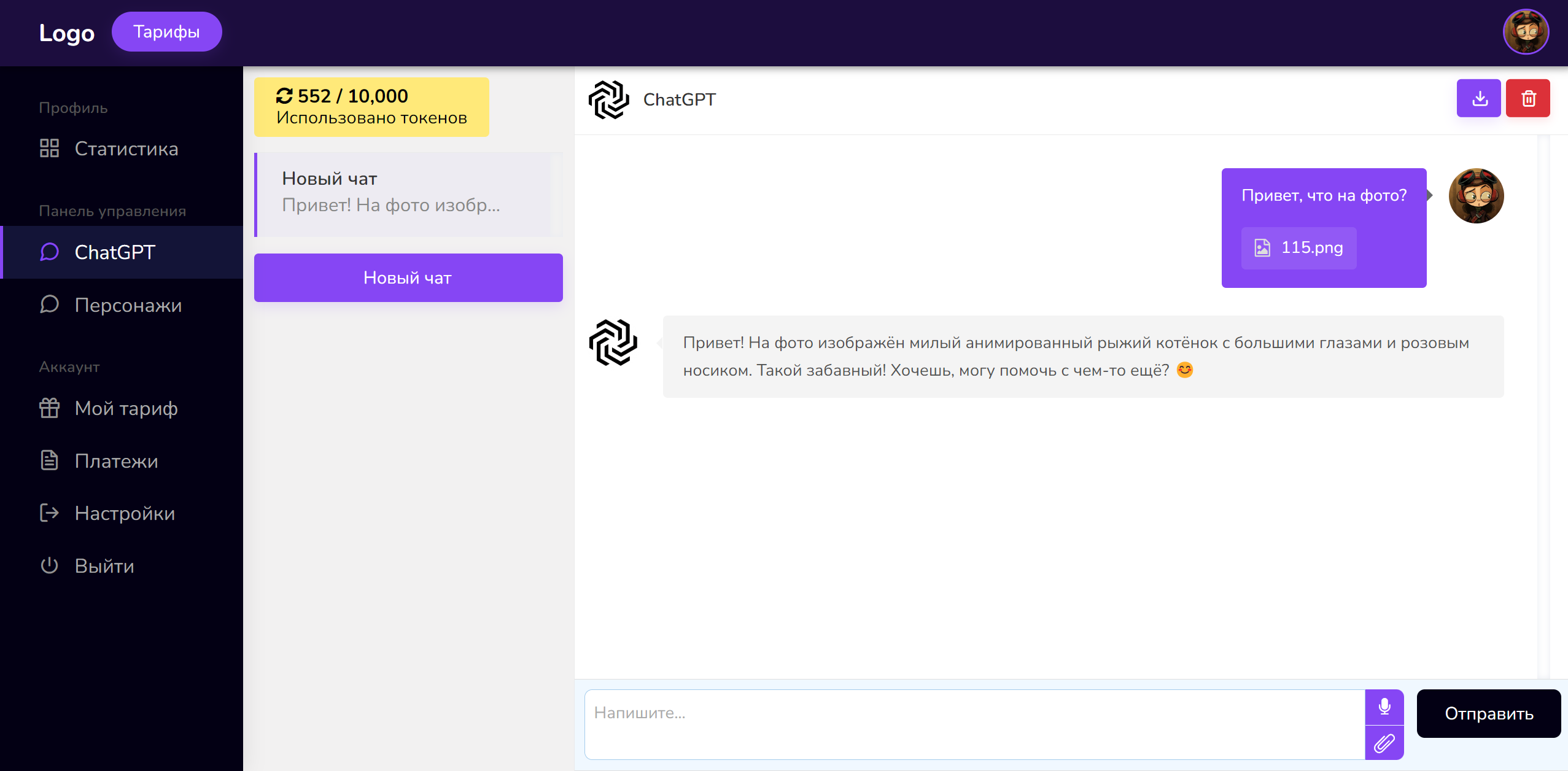Open the profile avatar in top bar

pyautogui.click(x=1525, y=32)
